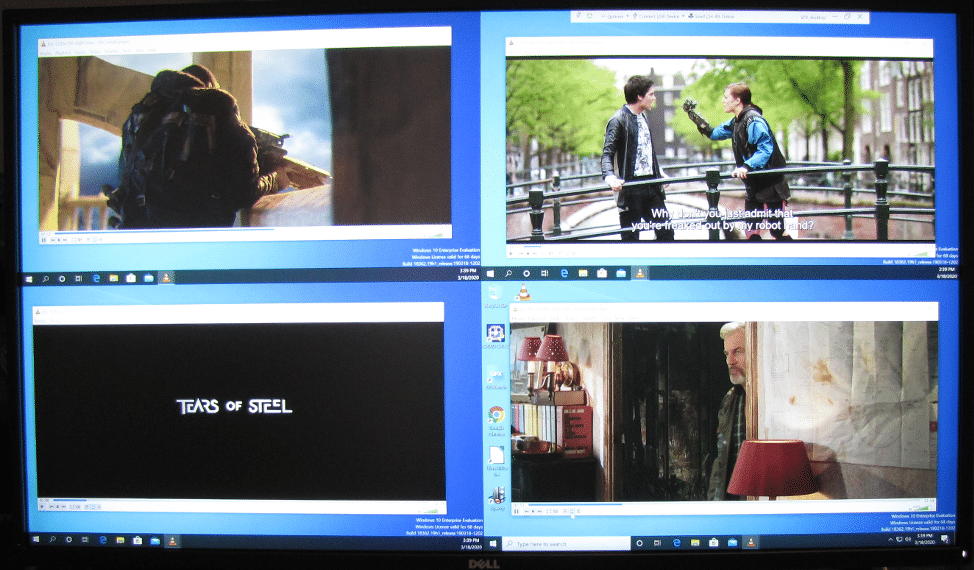Click pin icon in remote desktop toolbar
The width and height of the screenshot is (974, 570).
click(x=578, y=16)
